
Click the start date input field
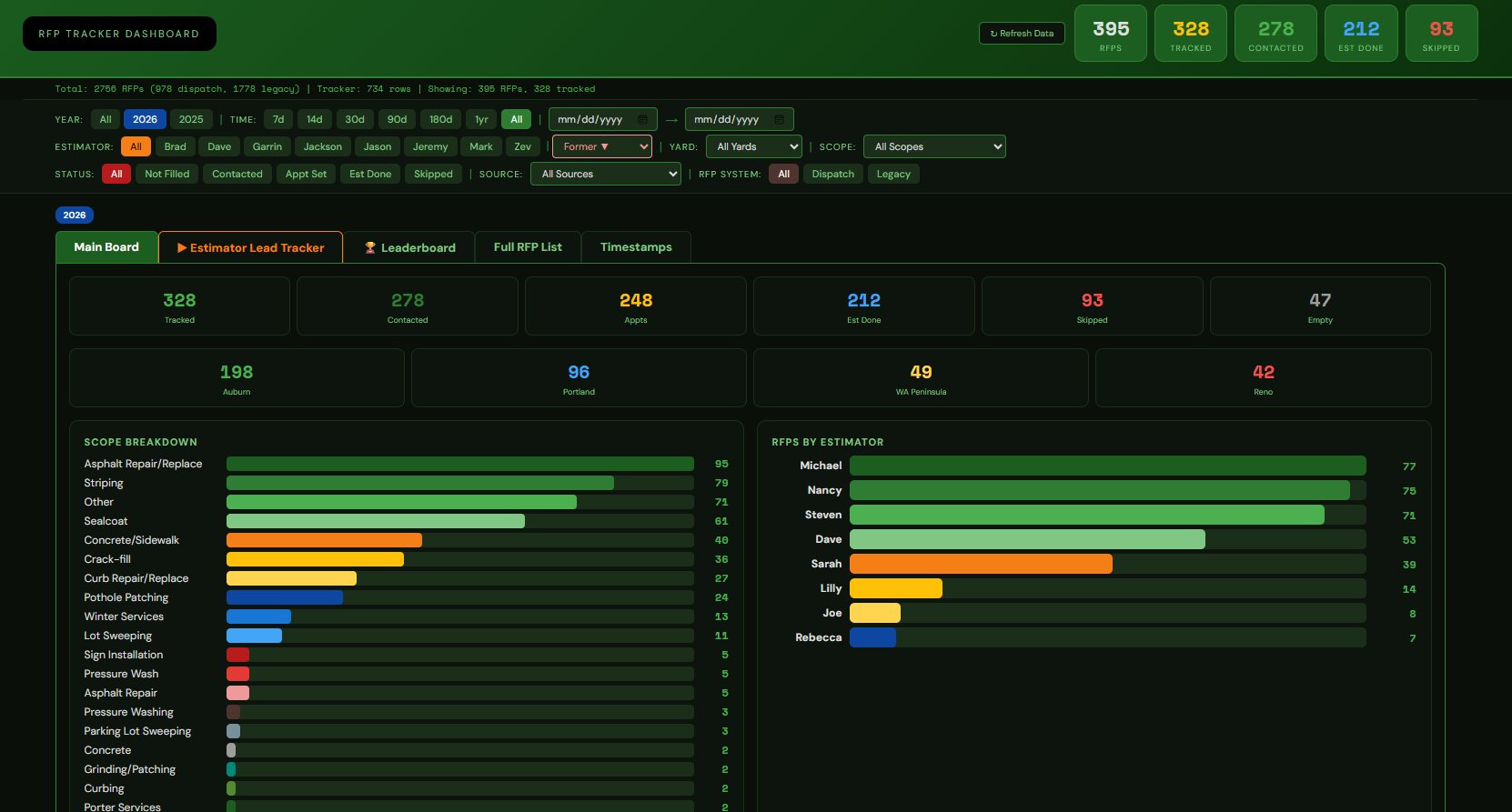click(602, 119)
